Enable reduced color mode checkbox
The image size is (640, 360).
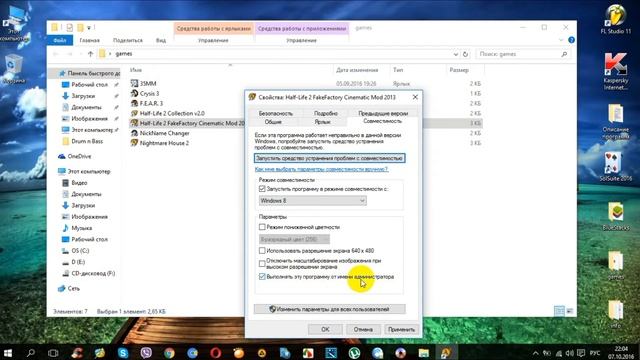[x=262, y=227]
